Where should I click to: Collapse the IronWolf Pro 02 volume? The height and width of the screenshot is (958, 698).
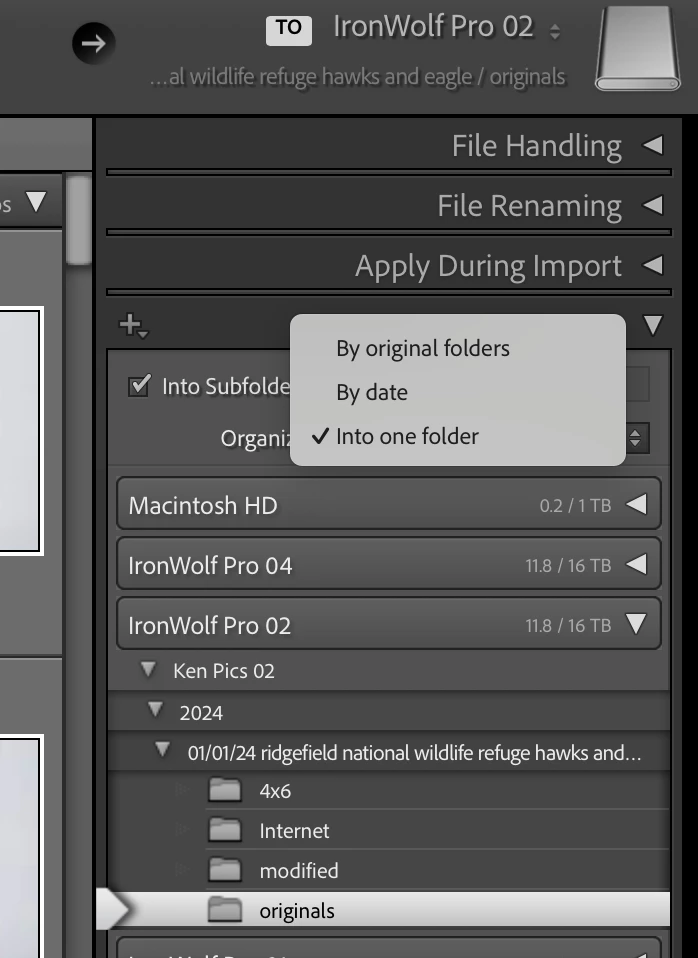pos(636,624)
